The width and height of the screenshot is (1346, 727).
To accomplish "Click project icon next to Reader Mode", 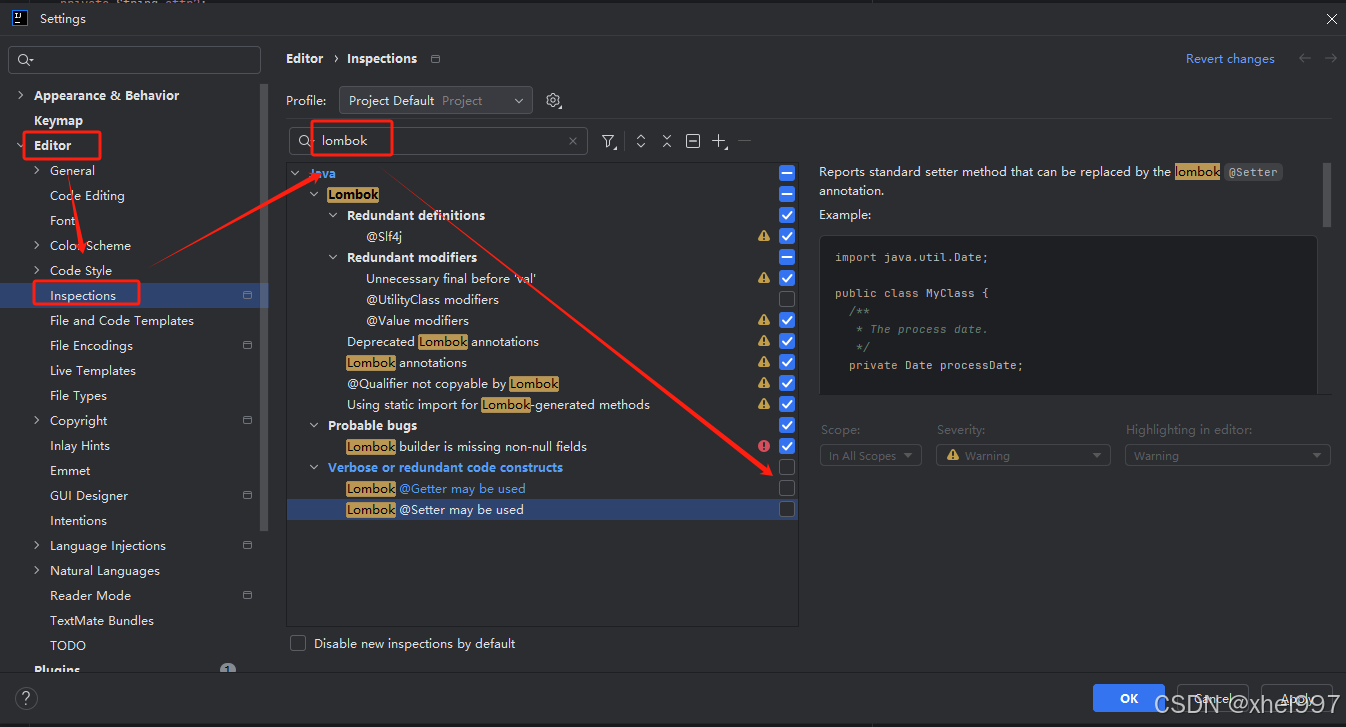I will (247, 595).
